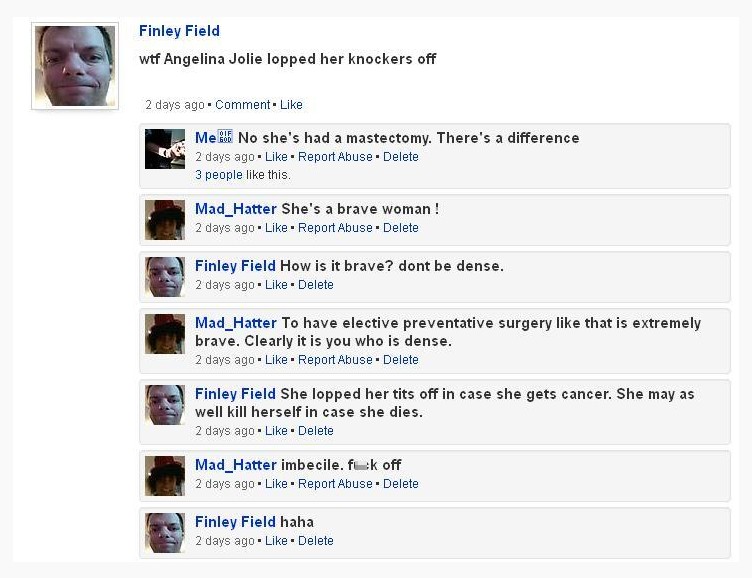The height and width of the screenshot is (578, 752).
Task: Open the Me commenter username link
Action: coord(205,138)
